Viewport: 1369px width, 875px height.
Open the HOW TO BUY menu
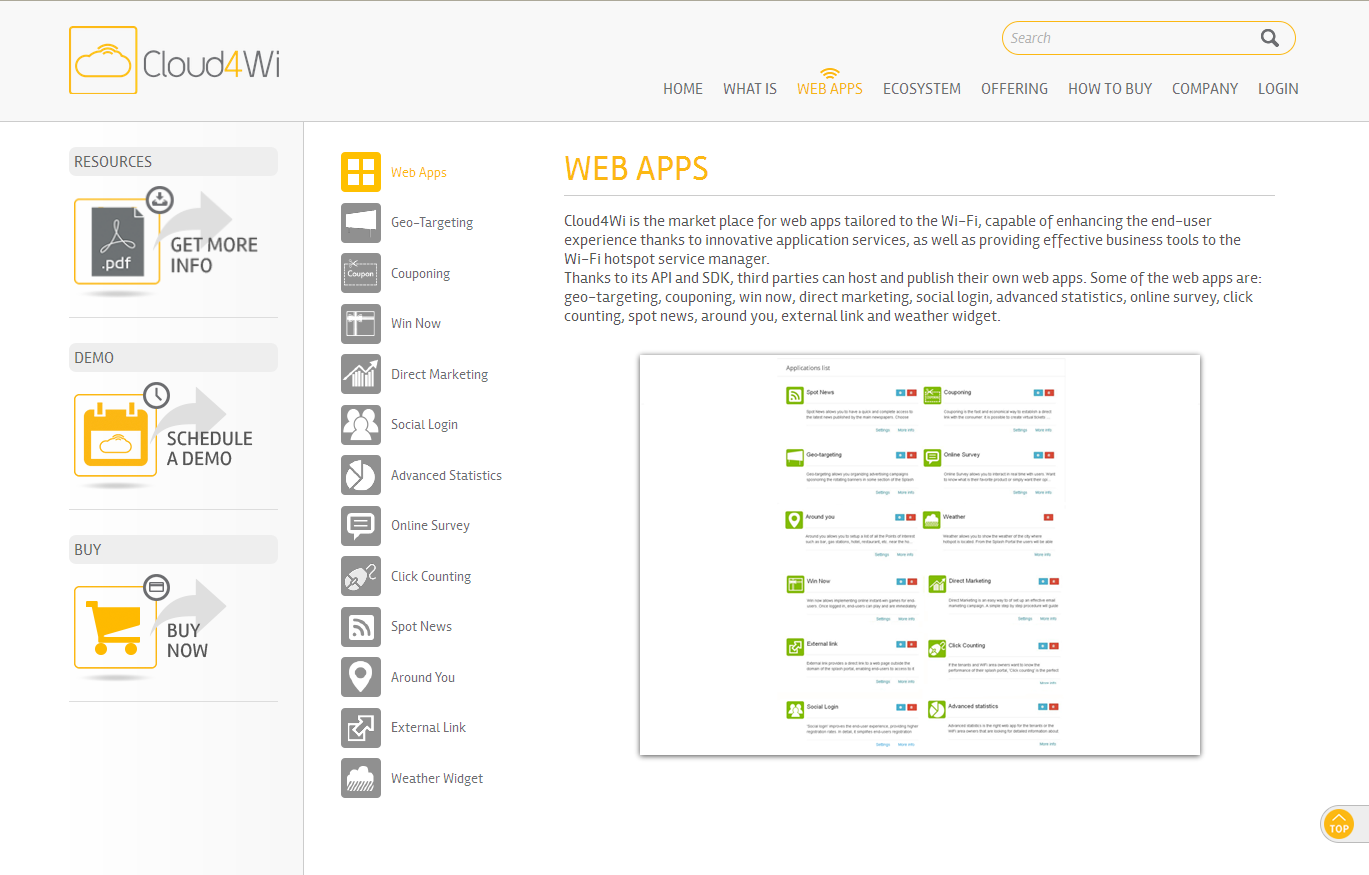(x=1110, y=89)
